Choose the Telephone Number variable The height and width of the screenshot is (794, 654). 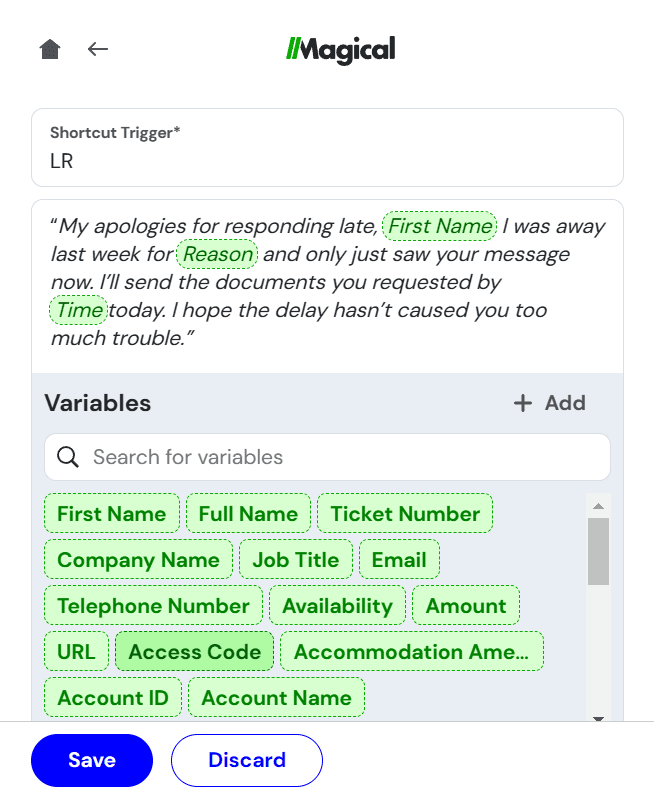point(153,606)
